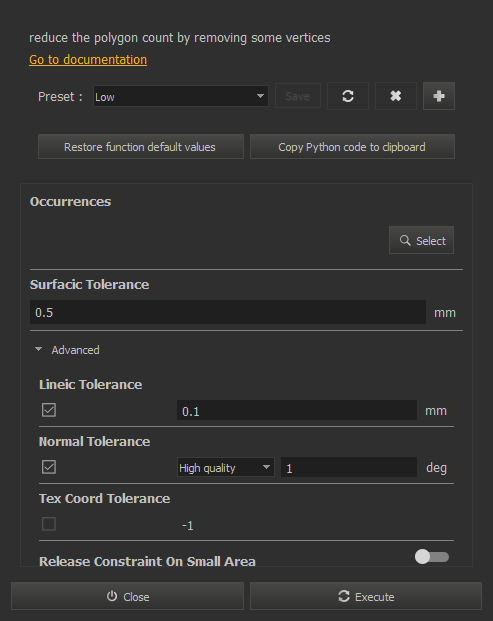Screen dimensions: 493x621
Task: Click the reload preset icon button
Action: coord(348,96)
